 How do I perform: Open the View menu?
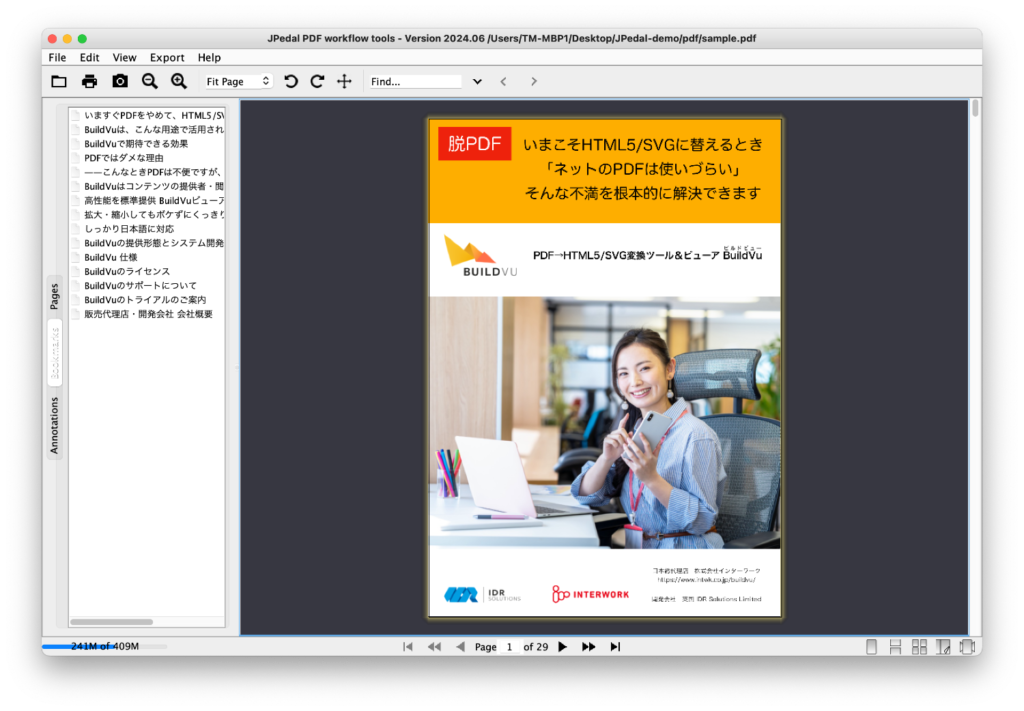[124, 57]
